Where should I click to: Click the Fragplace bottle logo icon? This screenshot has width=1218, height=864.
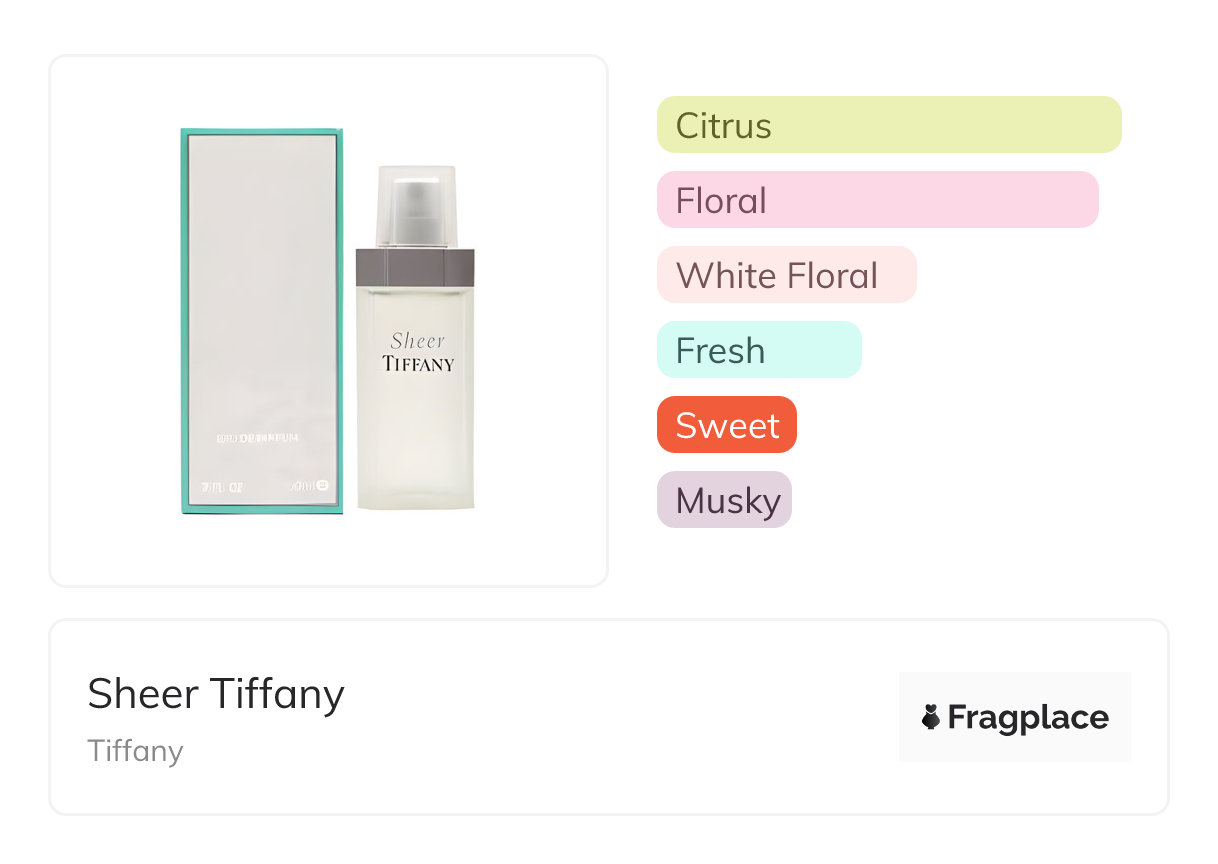(931, 717)
